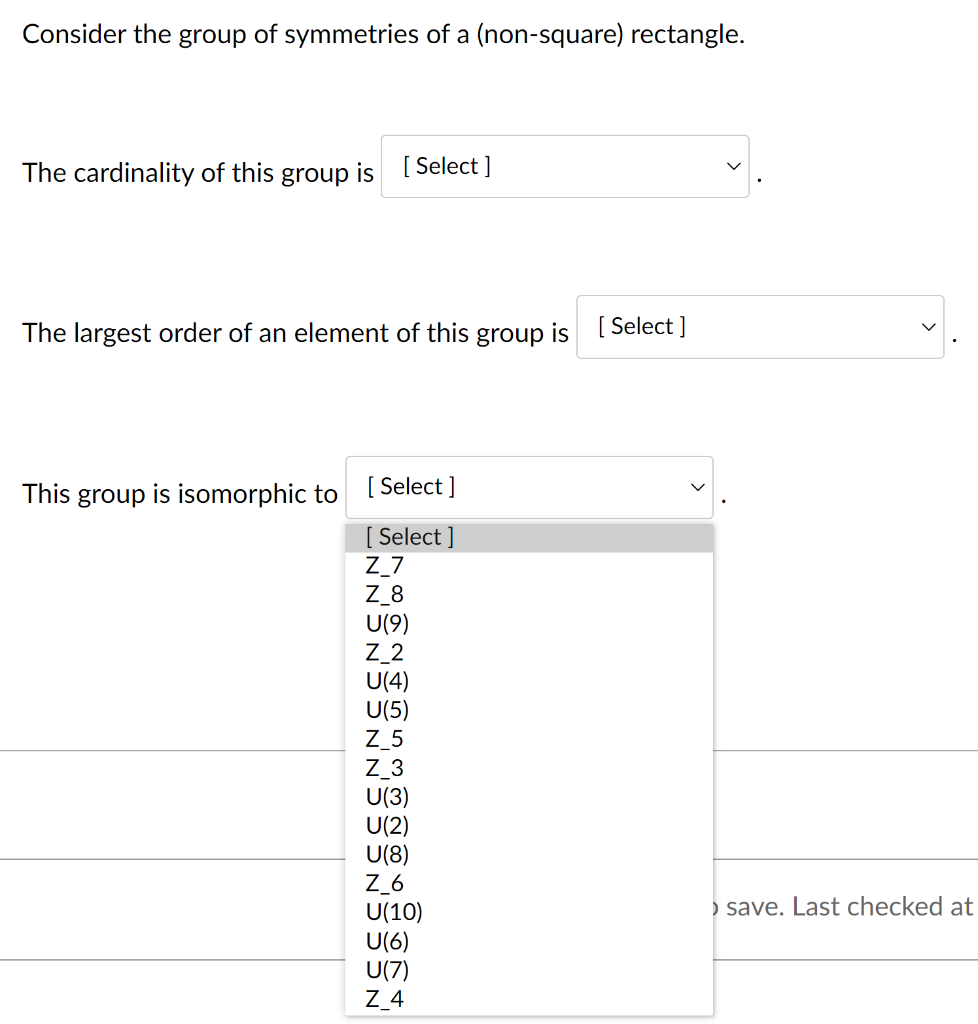The width and height of the screenshot is (978, 1024).
Task: Choose Z_6 from the list
Action: (385, 883)
